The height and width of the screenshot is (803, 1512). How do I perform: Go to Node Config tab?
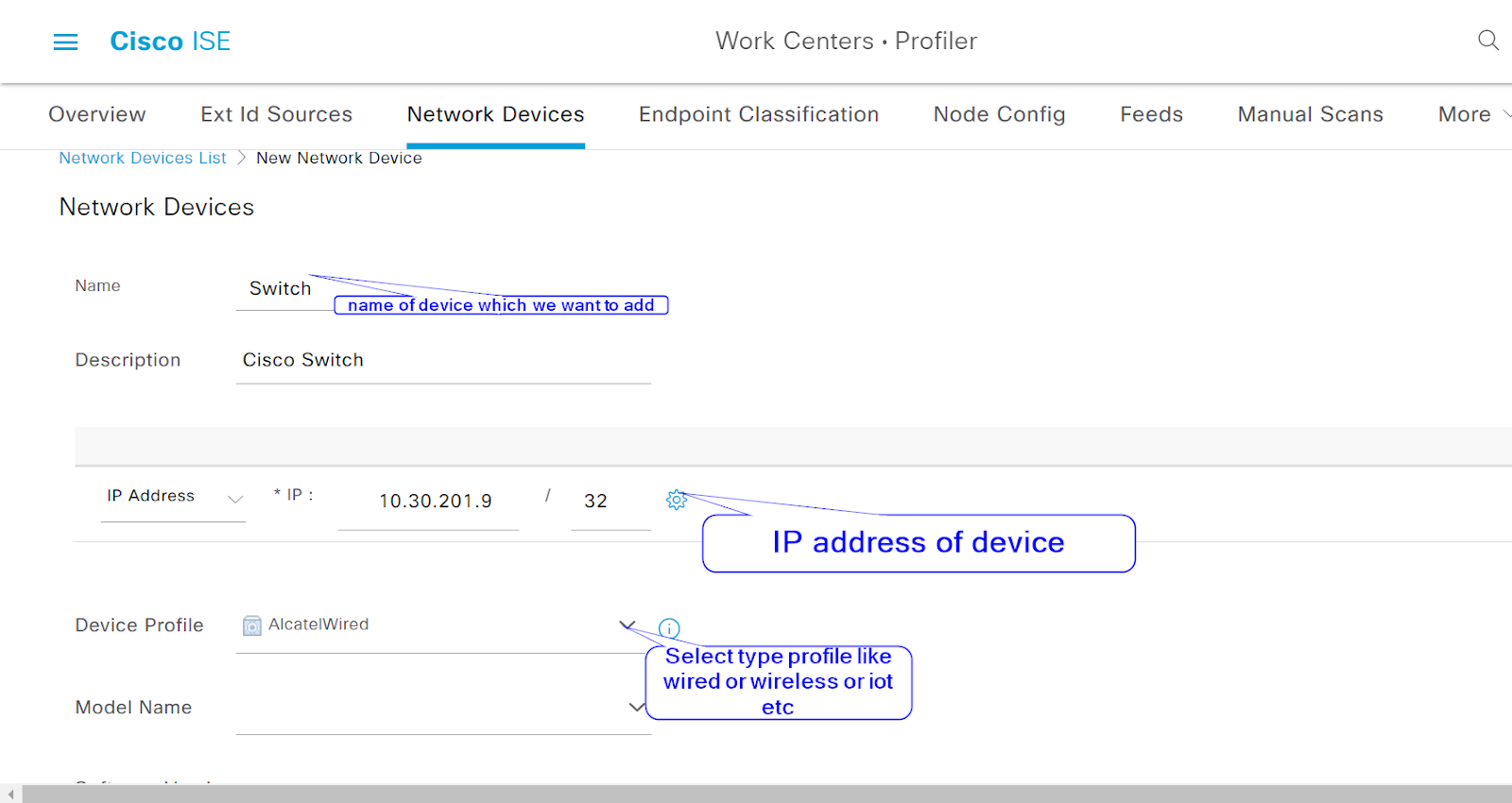click(999, 114)
